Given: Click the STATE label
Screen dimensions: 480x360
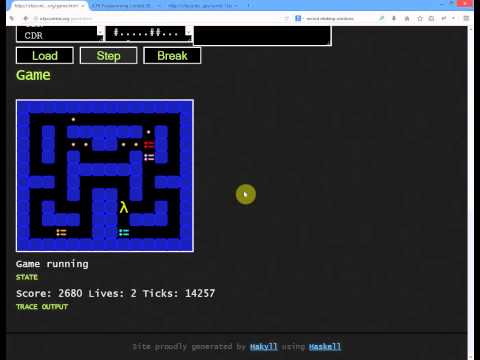Looking at the screenshot, I should [x=27, y=277].
